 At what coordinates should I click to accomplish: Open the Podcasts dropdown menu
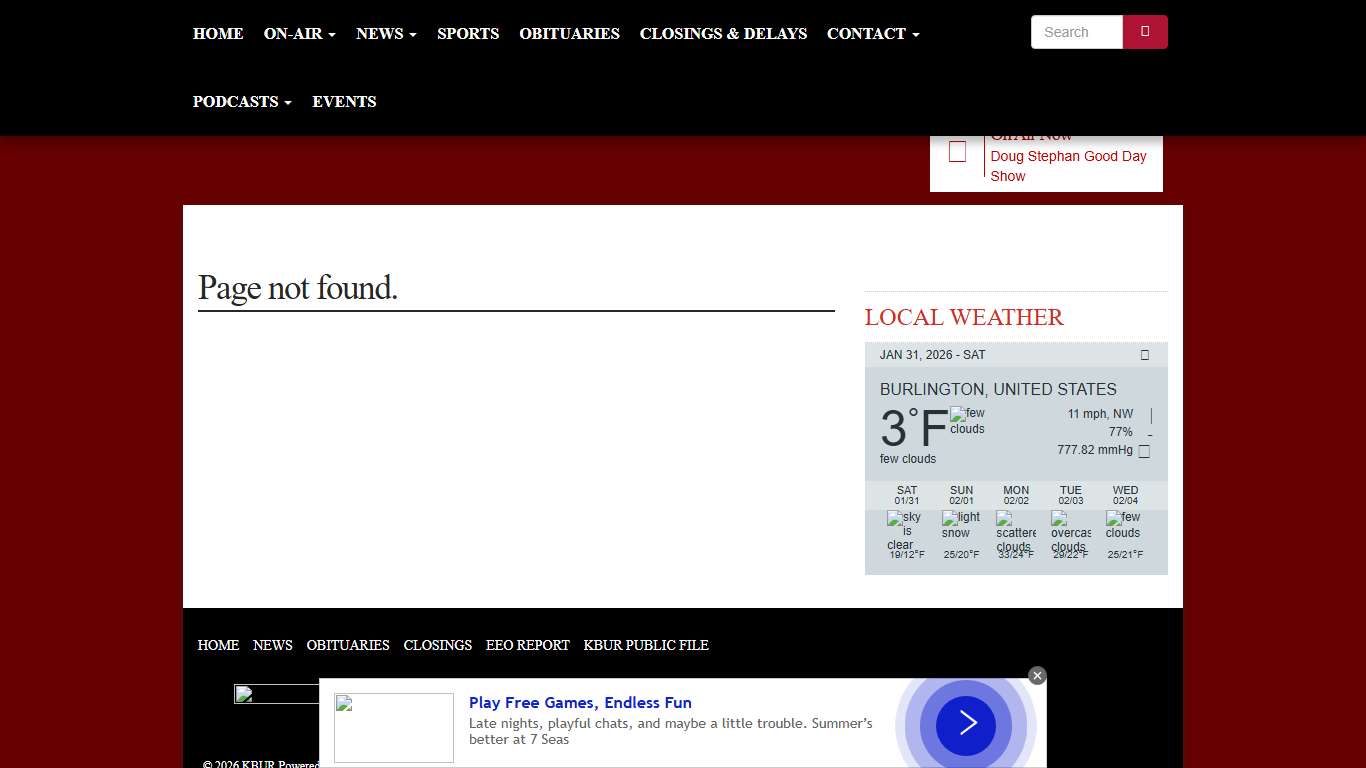242,102
